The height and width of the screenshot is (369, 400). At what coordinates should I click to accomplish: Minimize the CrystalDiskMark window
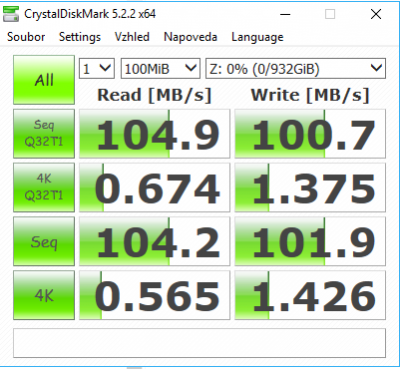(285, 14)
